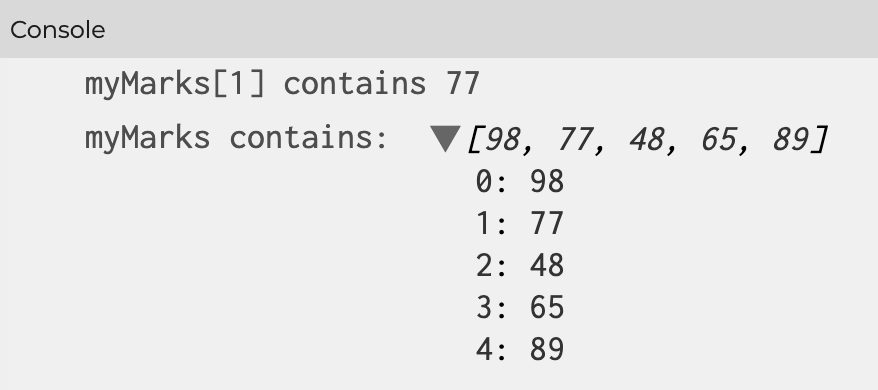Click the italic array preview closing bracket
Image resolution: width=878 pixels, height=390 pixels.
(x=819, y=140)
